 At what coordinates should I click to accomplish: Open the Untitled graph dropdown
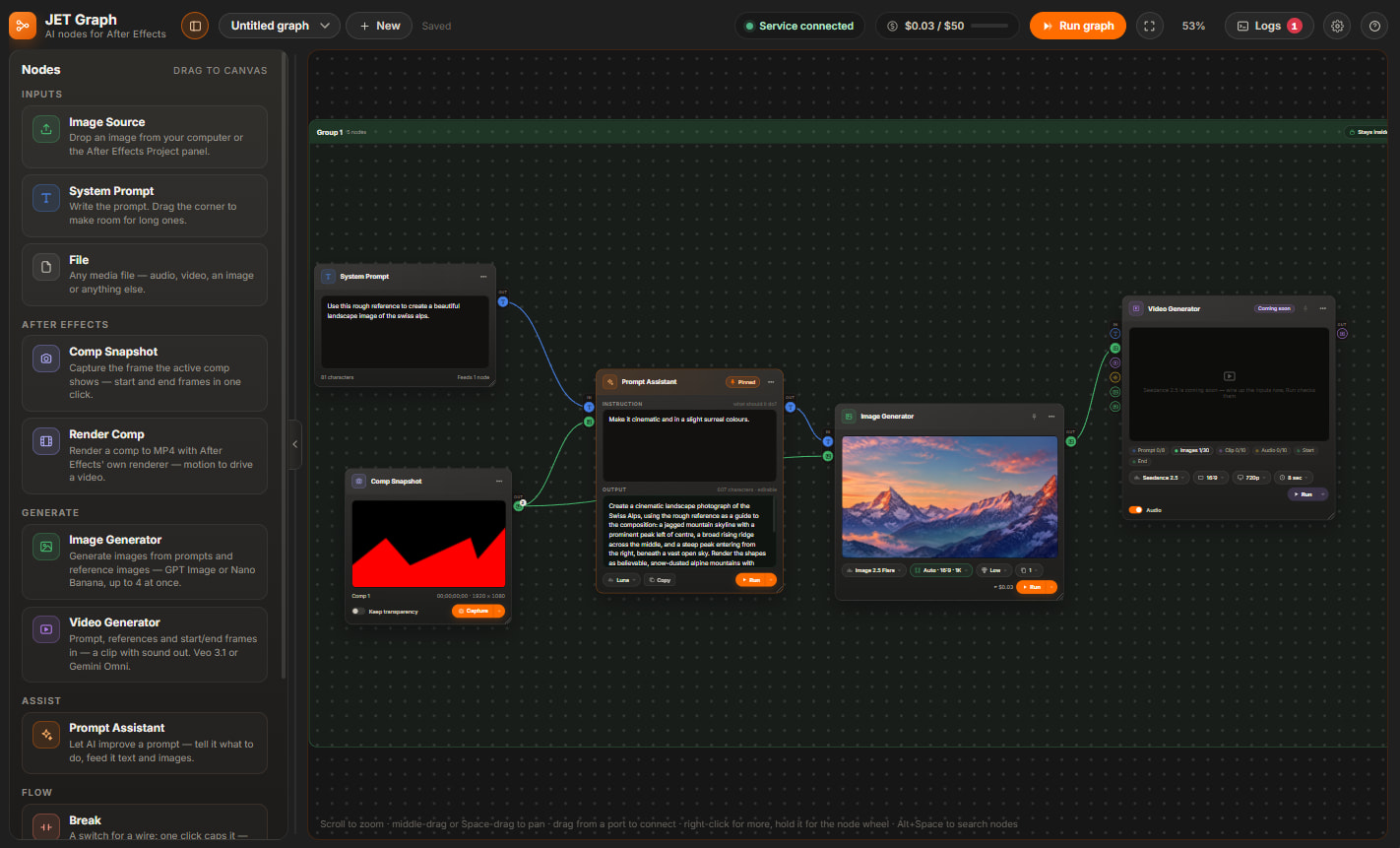[x=280, y=26]
